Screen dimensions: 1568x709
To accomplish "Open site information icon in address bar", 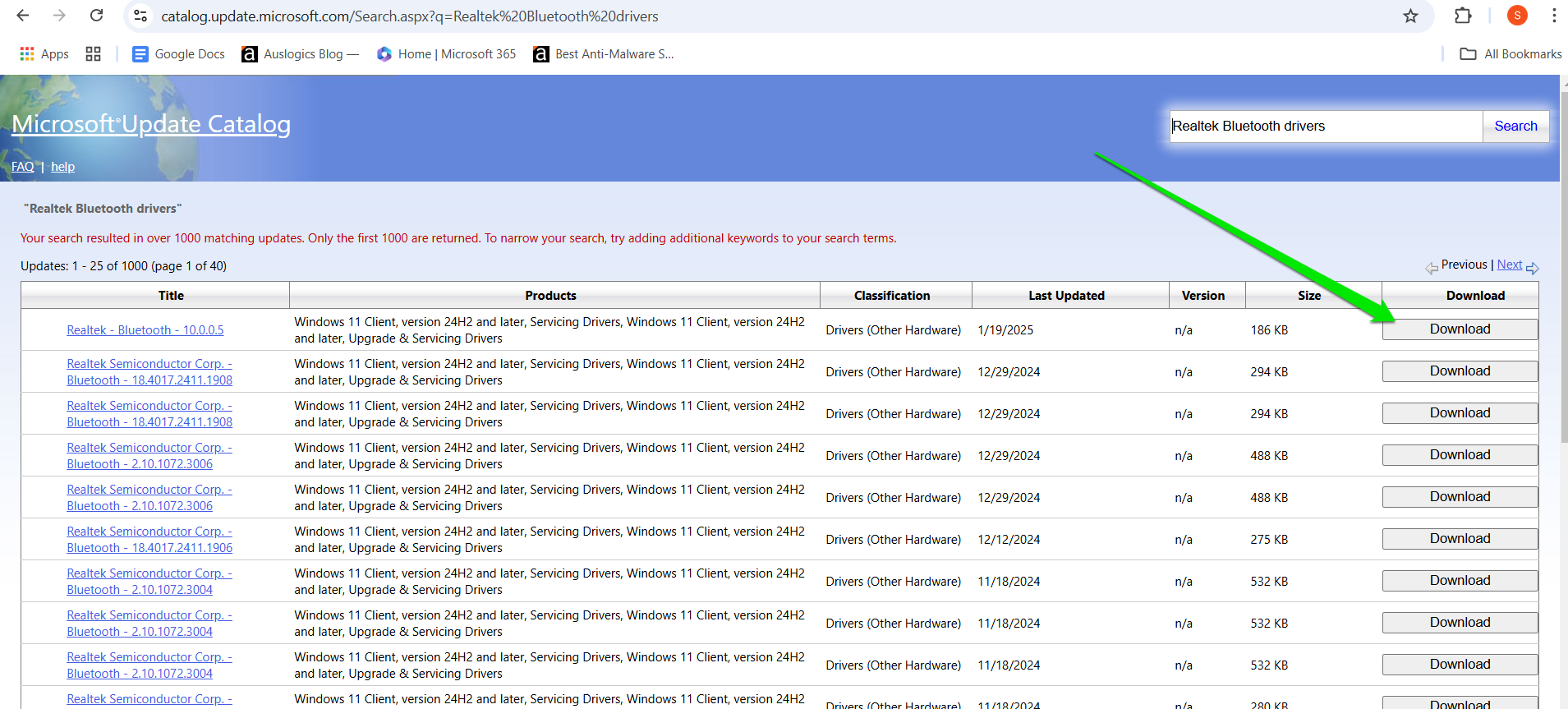I will (140, 16).
